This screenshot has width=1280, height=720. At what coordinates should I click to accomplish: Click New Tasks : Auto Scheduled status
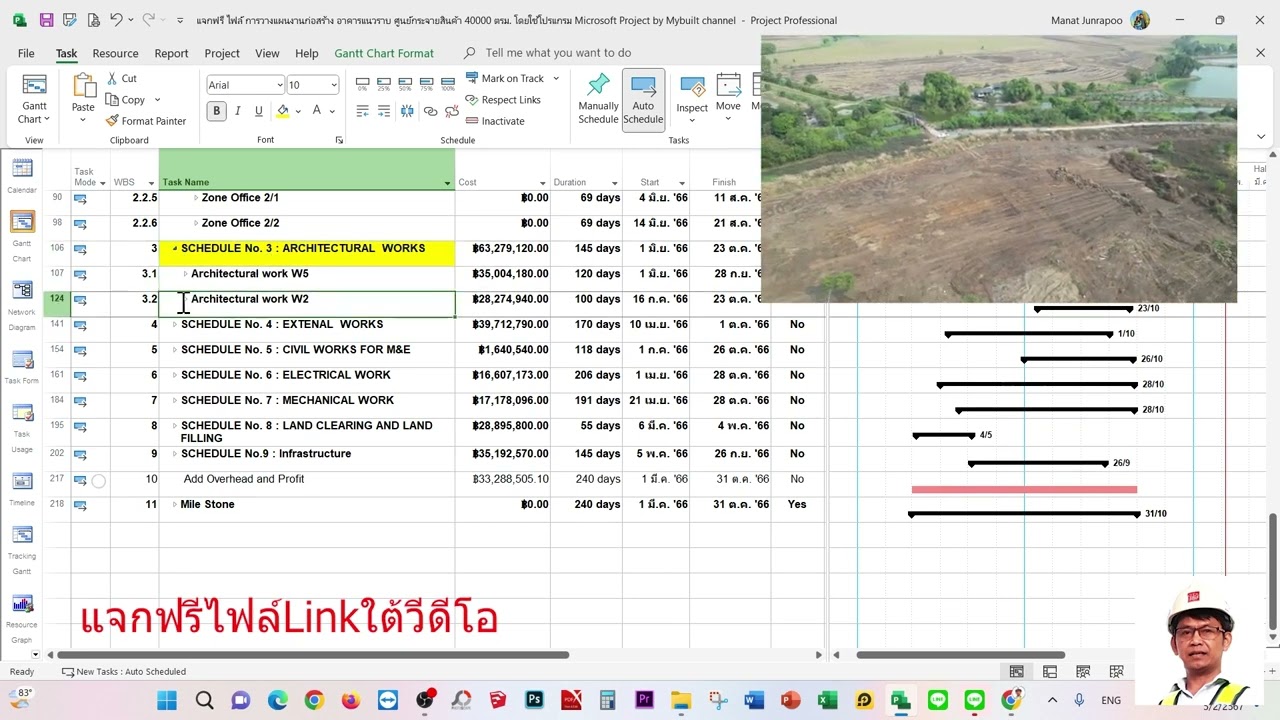pos(123,672)
